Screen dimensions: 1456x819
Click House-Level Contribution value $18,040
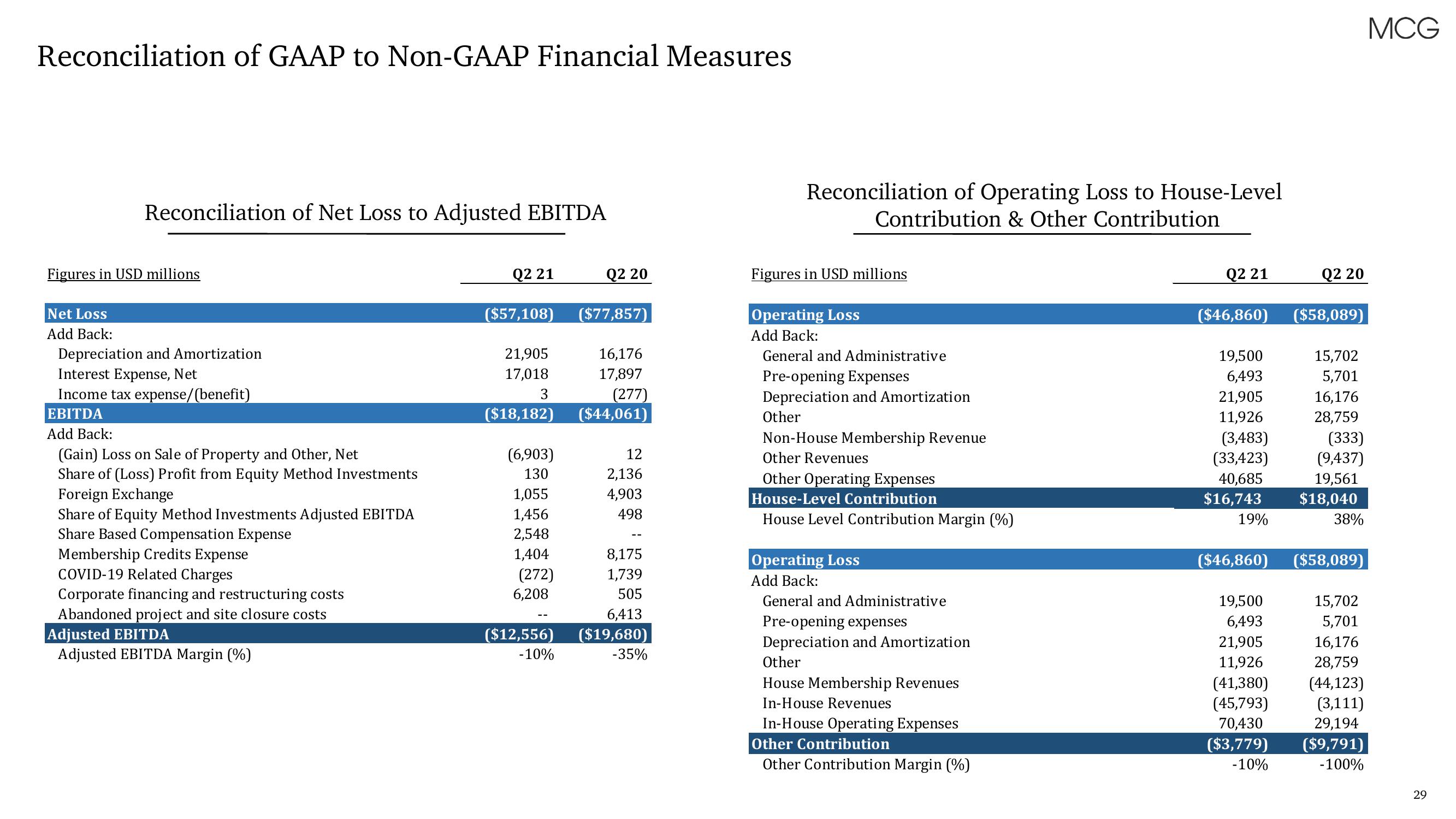click(x=1328, y=499)
